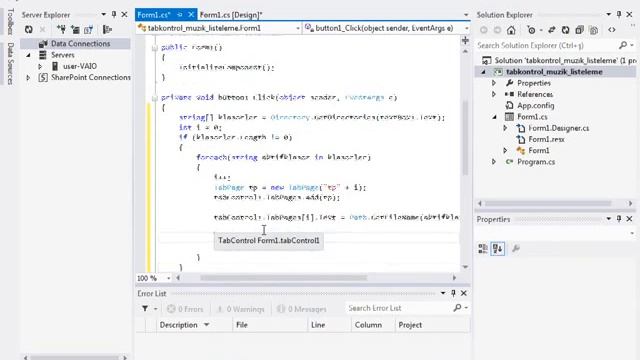640x360 pixels.
Task: Sort by Column header in Error List
Action: pyautogui.click(x=368, y=325)
